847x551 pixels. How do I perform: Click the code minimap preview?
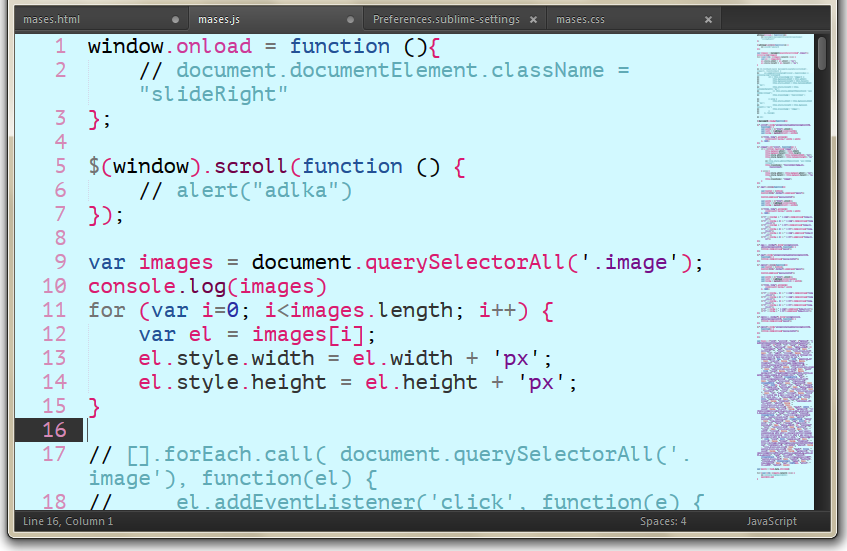click(x=785, y=257)
